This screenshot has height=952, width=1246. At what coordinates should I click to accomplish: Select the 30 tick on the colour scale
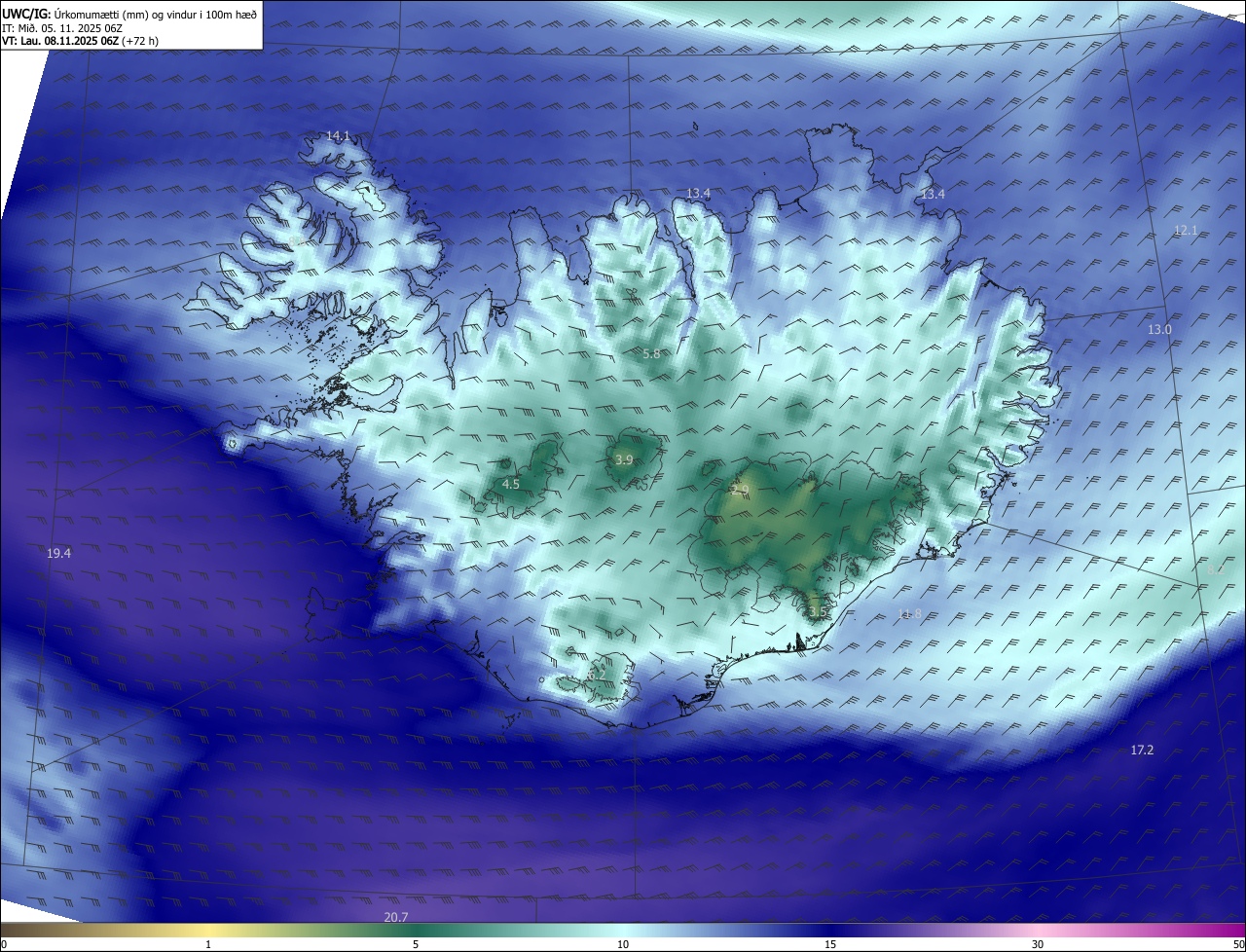pyautogui.click(x=1038, y=944)
